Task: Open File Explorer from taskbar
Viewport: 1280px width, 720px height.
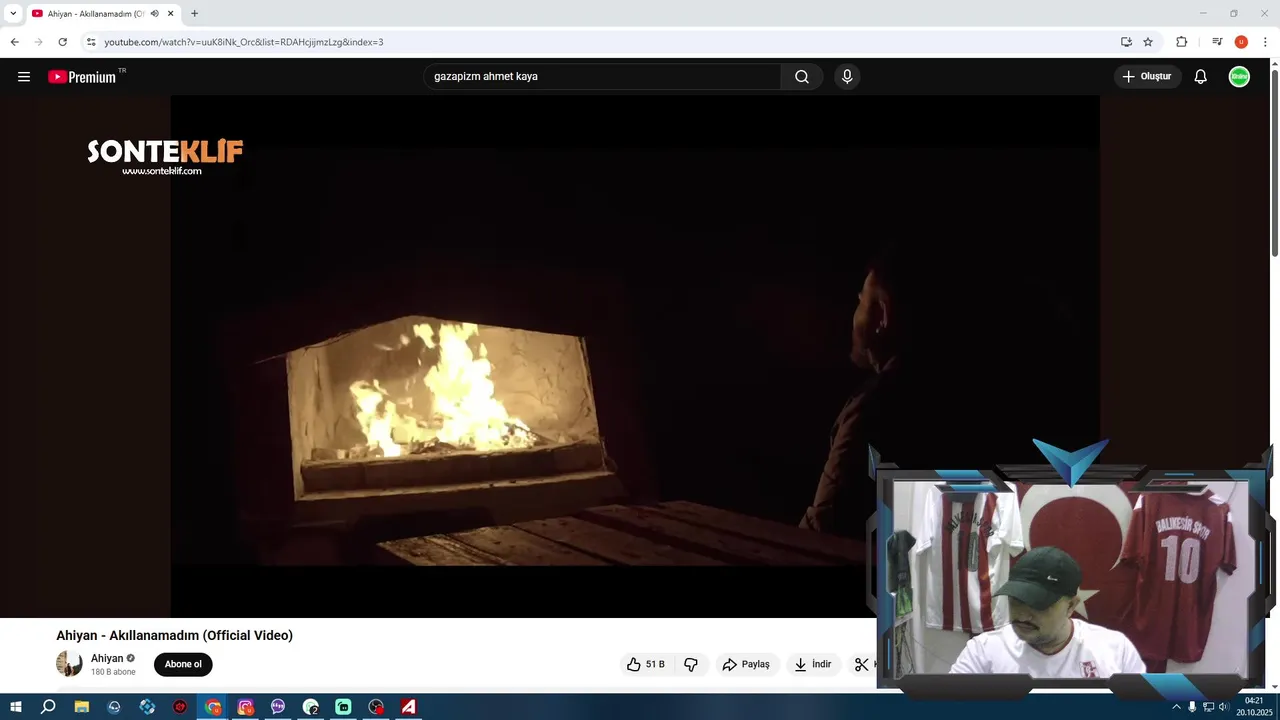Action: [x=82, y=707]
